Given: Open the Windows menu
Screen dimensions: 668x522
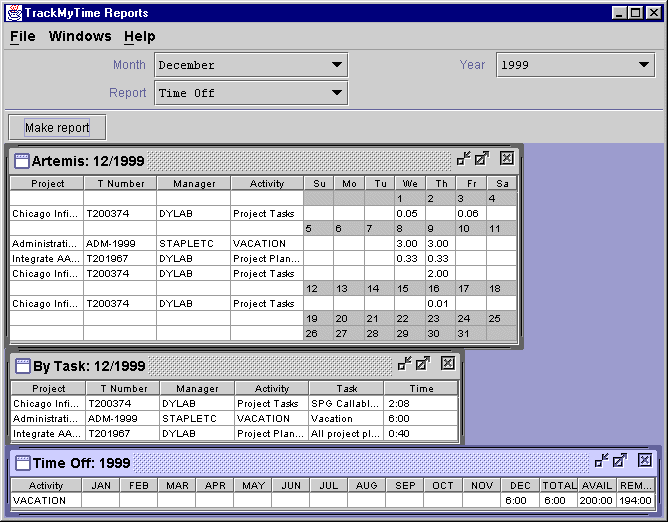Looking at the screenshot, I should pos(80,36).
